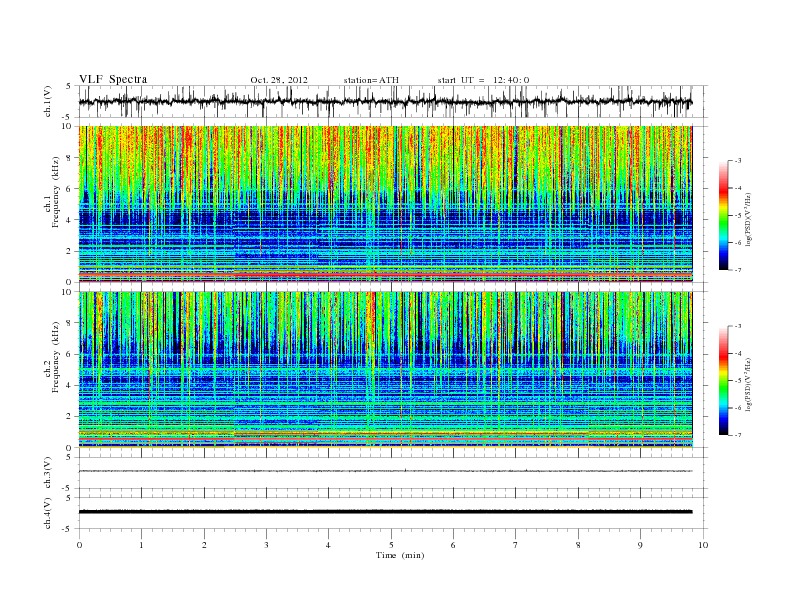The image size is (792, 612).
Task: Click the "6" kHz tick on ch.1 frequency axis
Action: tap(69, 189)
